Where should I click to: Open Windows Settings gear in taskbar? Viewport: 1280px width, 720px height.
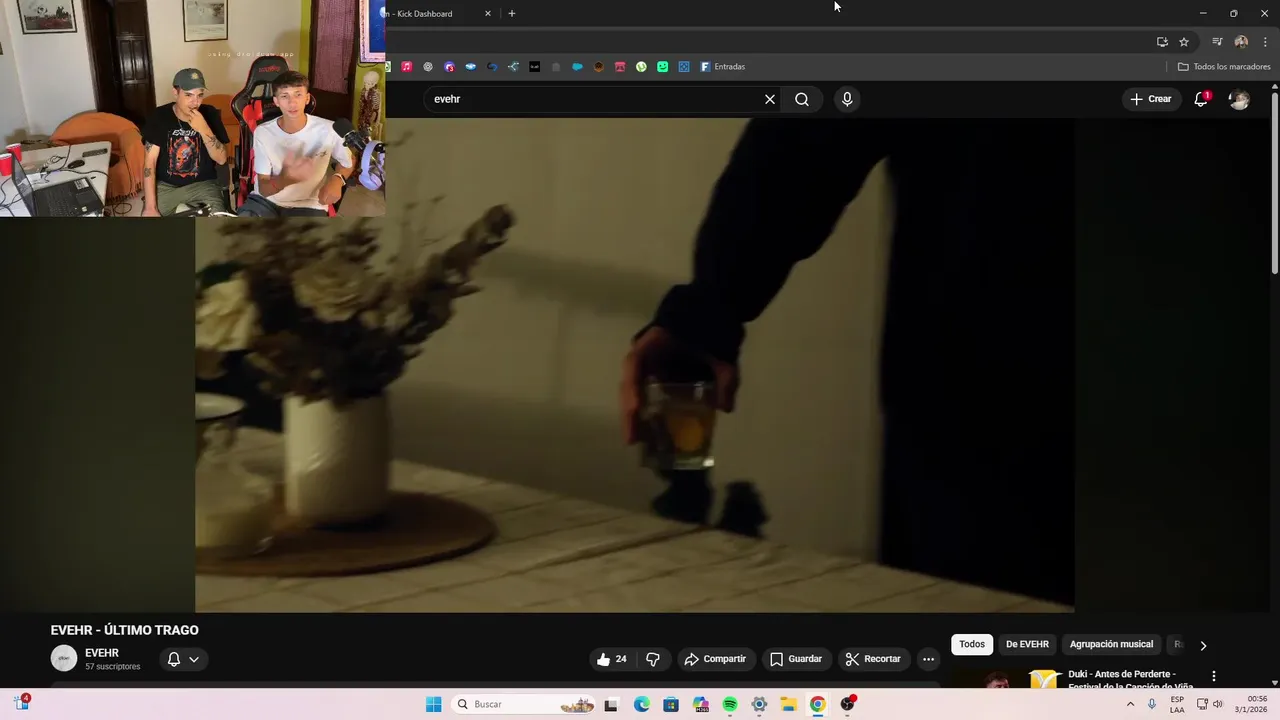tap(759, 704)
